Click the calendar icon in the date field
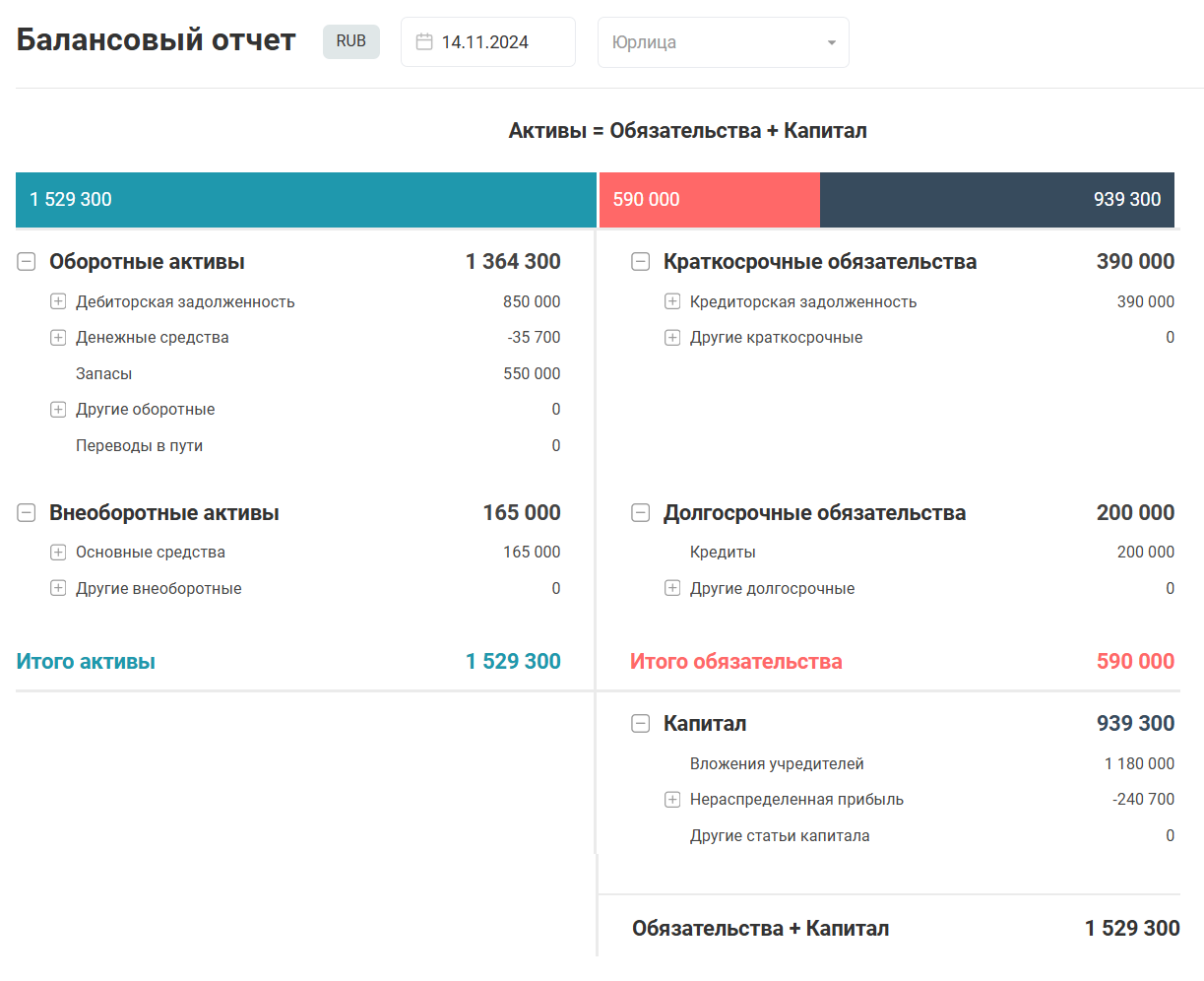This screenshot has width=1204, height=981. (425, 40)
